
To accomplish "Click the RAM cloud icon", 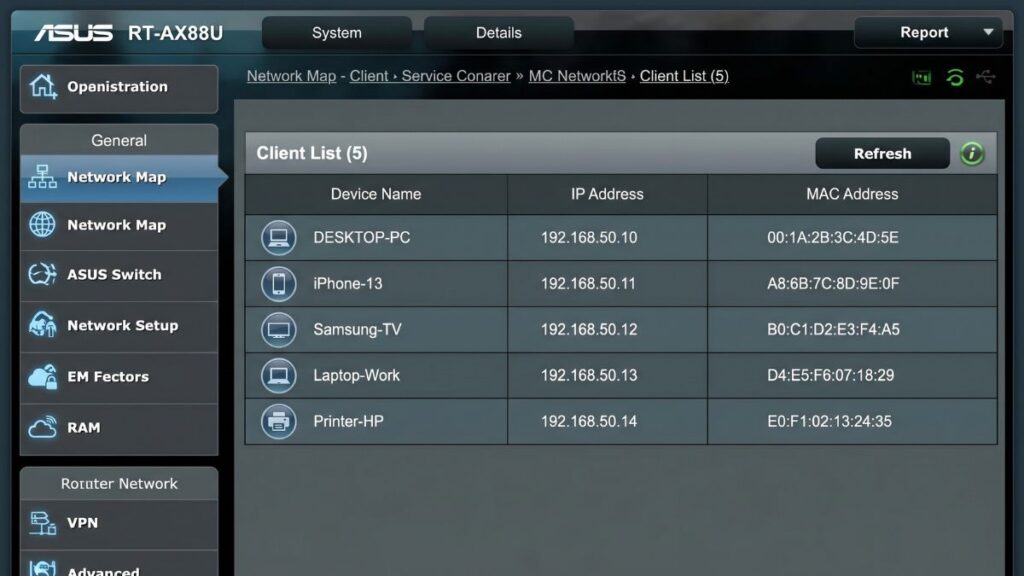I will coord(42,428).
